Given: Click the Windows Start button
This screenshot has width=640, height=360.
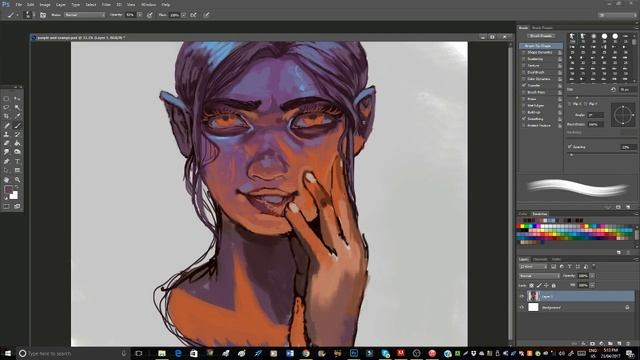Looking at the screenshot, I should pyautogui.click(x=7, y=353).
